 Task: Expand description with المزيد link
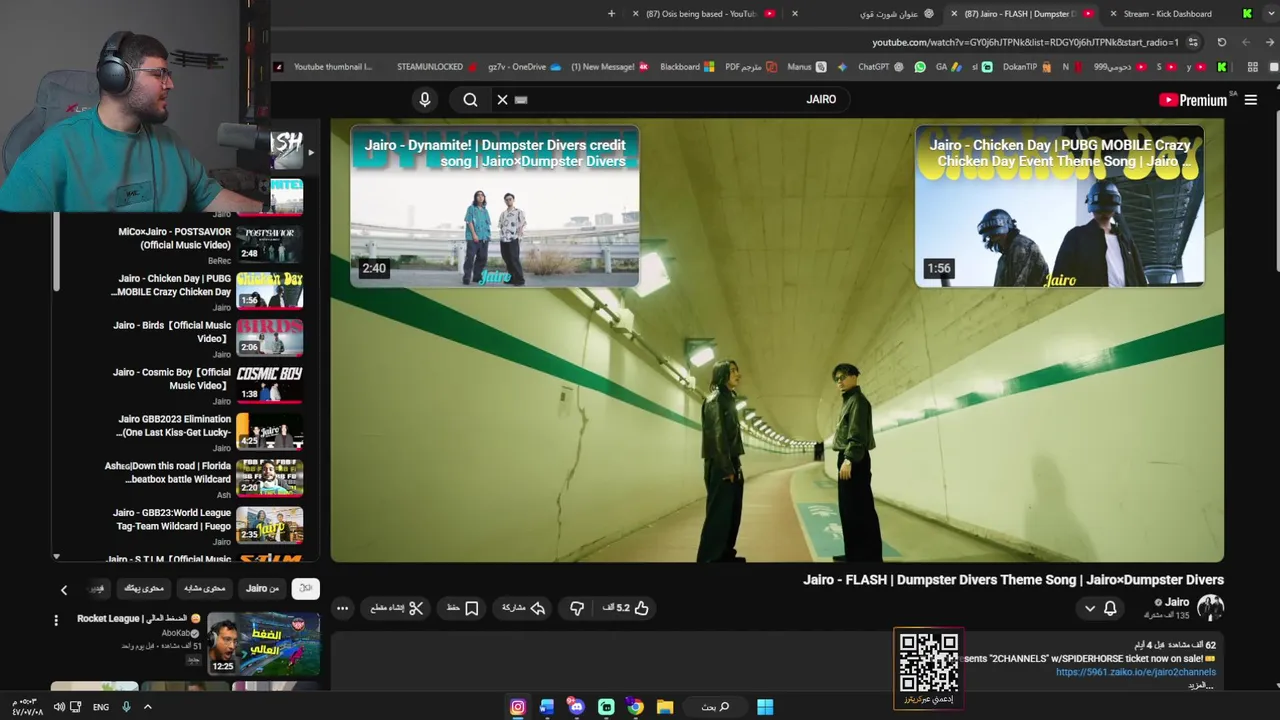coord(1201,685)
